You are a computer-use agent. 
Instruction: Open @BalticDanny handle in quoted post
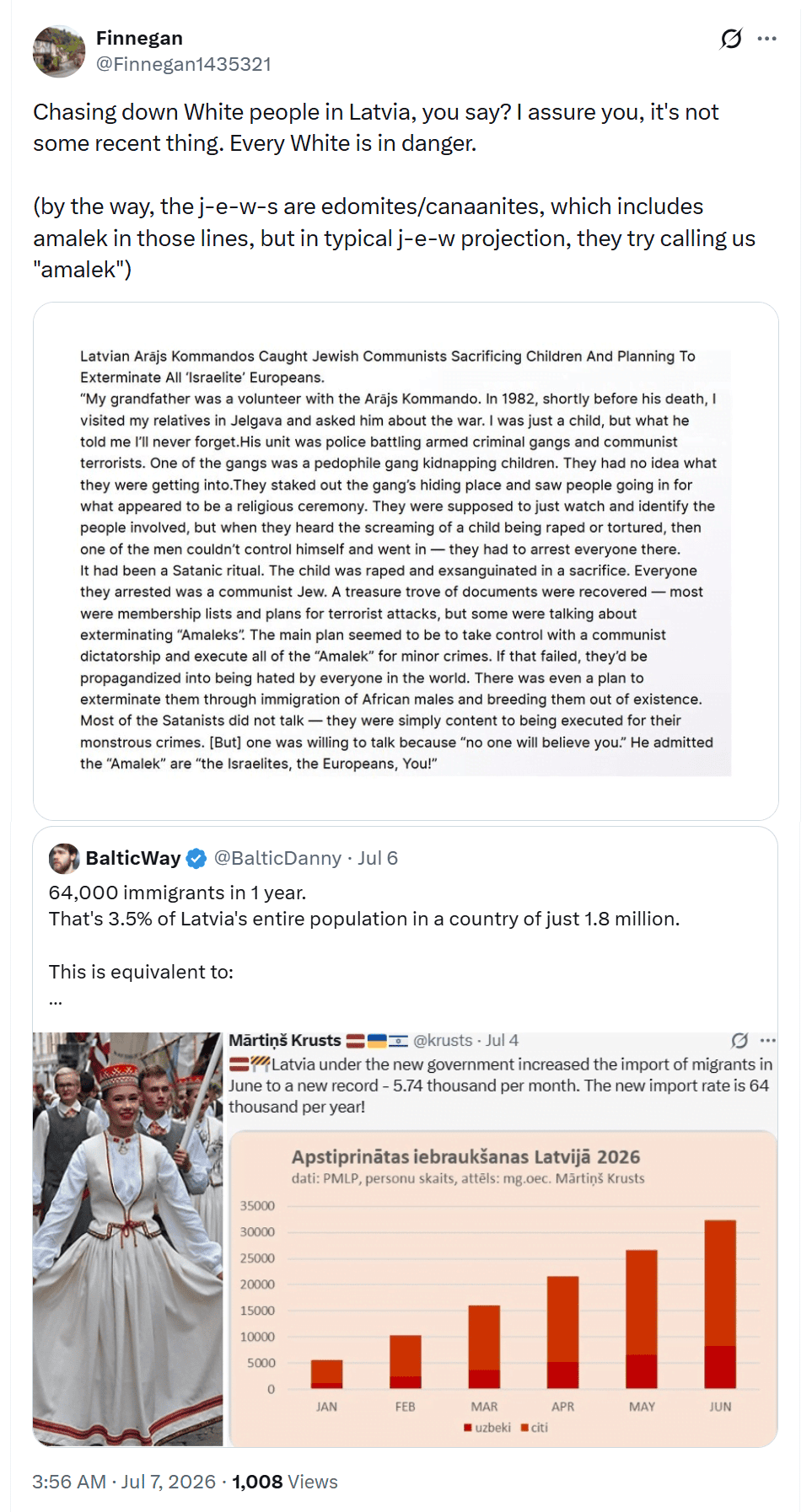tap(277, 858)
